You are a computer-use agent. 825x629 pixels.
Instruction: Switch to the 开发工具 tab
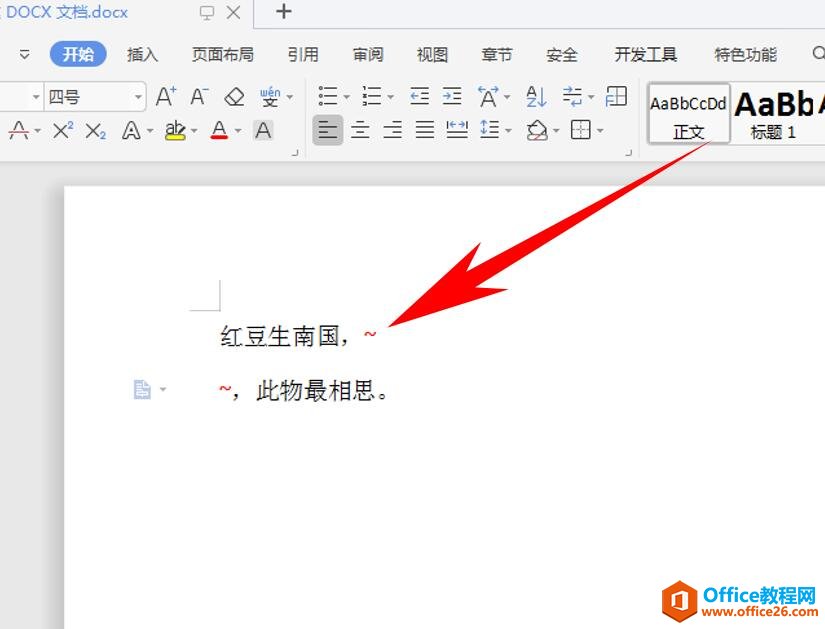pyautogui.click(x=646, y=54)
